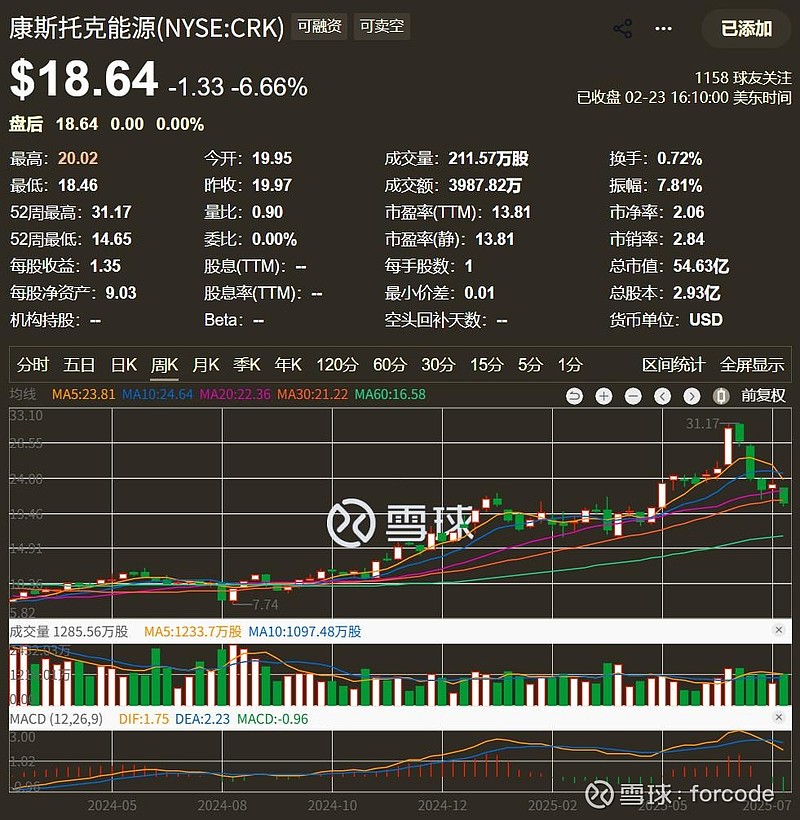
Task: Toggle the candlestick style icon
Action: pos(721,396)
